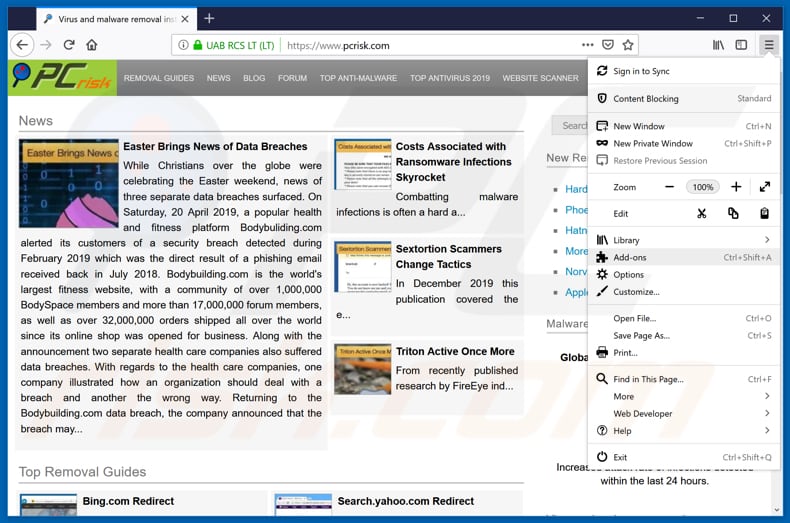790x523 pixels.
Task: Go to the Firefox home page icon
Action: click(x=92, y=45)
